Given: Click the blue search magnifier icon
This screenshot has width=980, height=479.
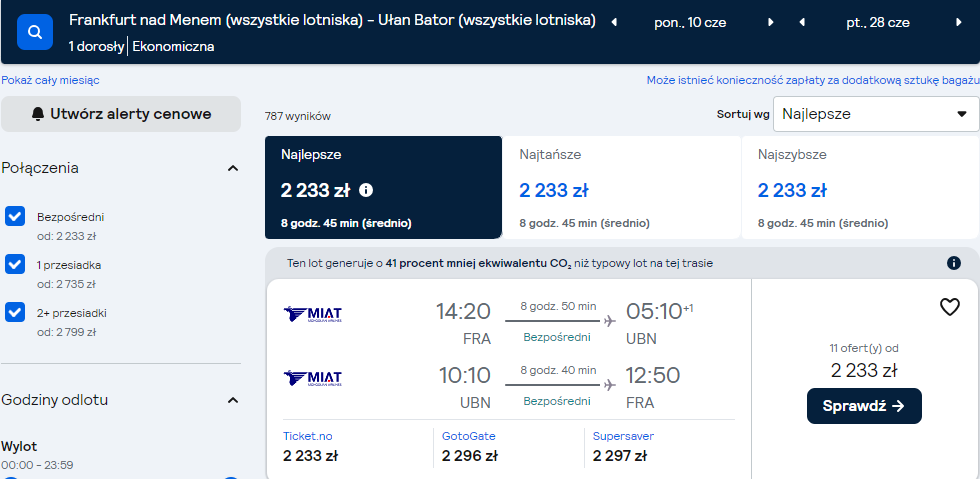Looking at the screenshot, I should coord(35,32).
